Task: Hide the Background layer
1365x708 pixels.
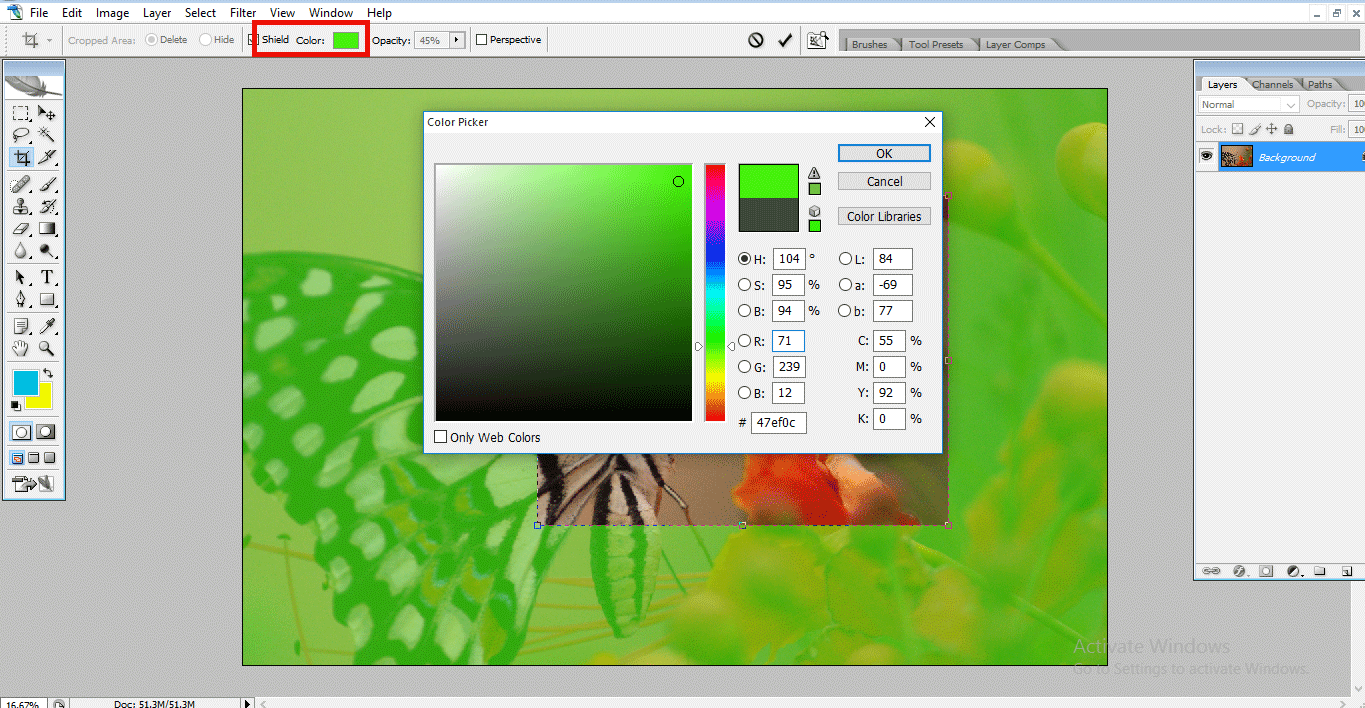Action: (x=1207, y=155)
